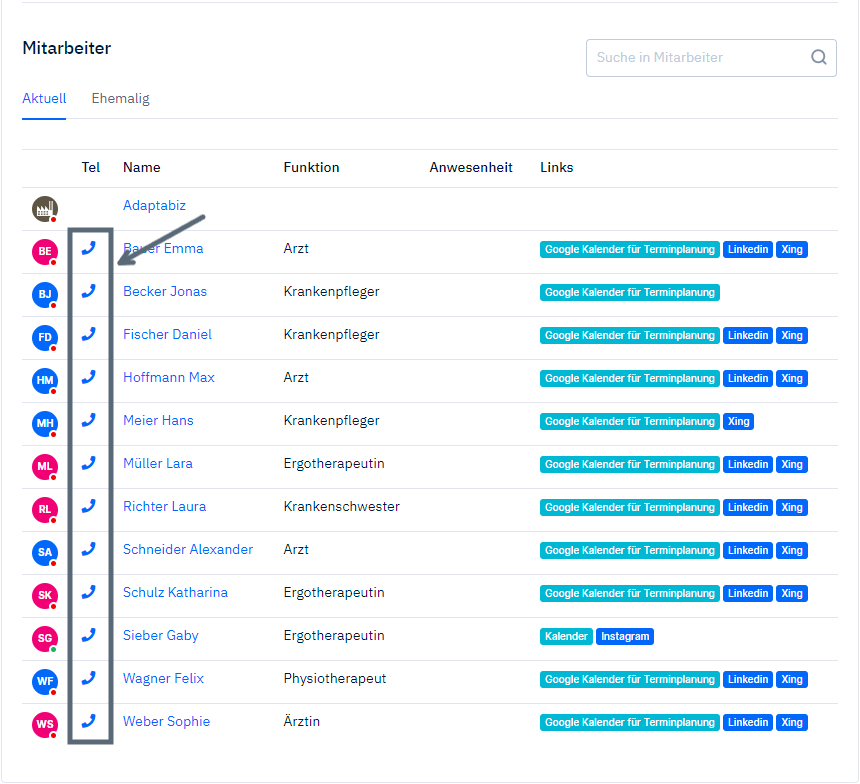The image size is (860, 784).
Task: Click the FD avatar for Fischer Daniel
Action: (45, 337)
